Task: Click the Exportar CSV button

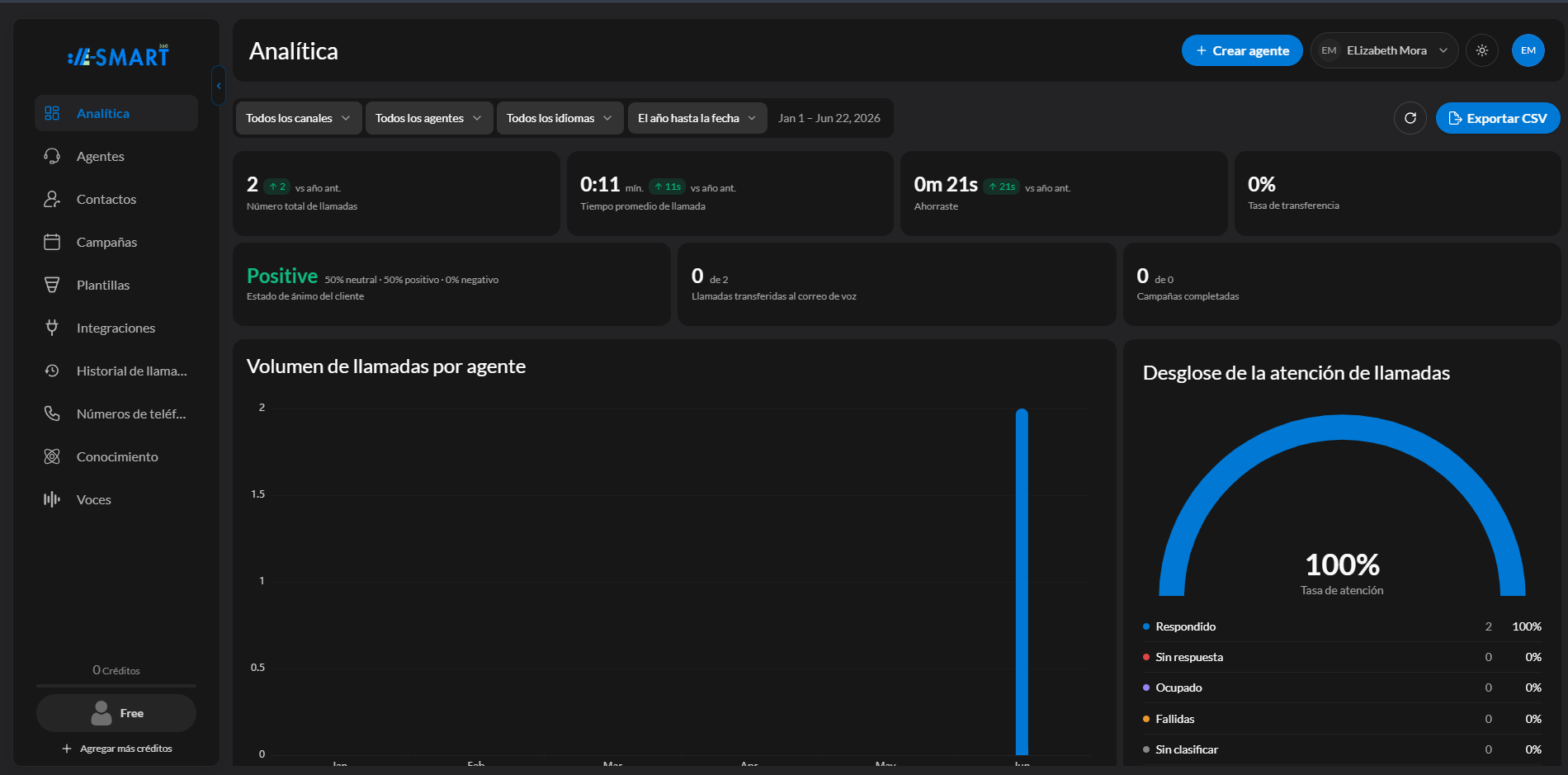Action: [1498, 118]
